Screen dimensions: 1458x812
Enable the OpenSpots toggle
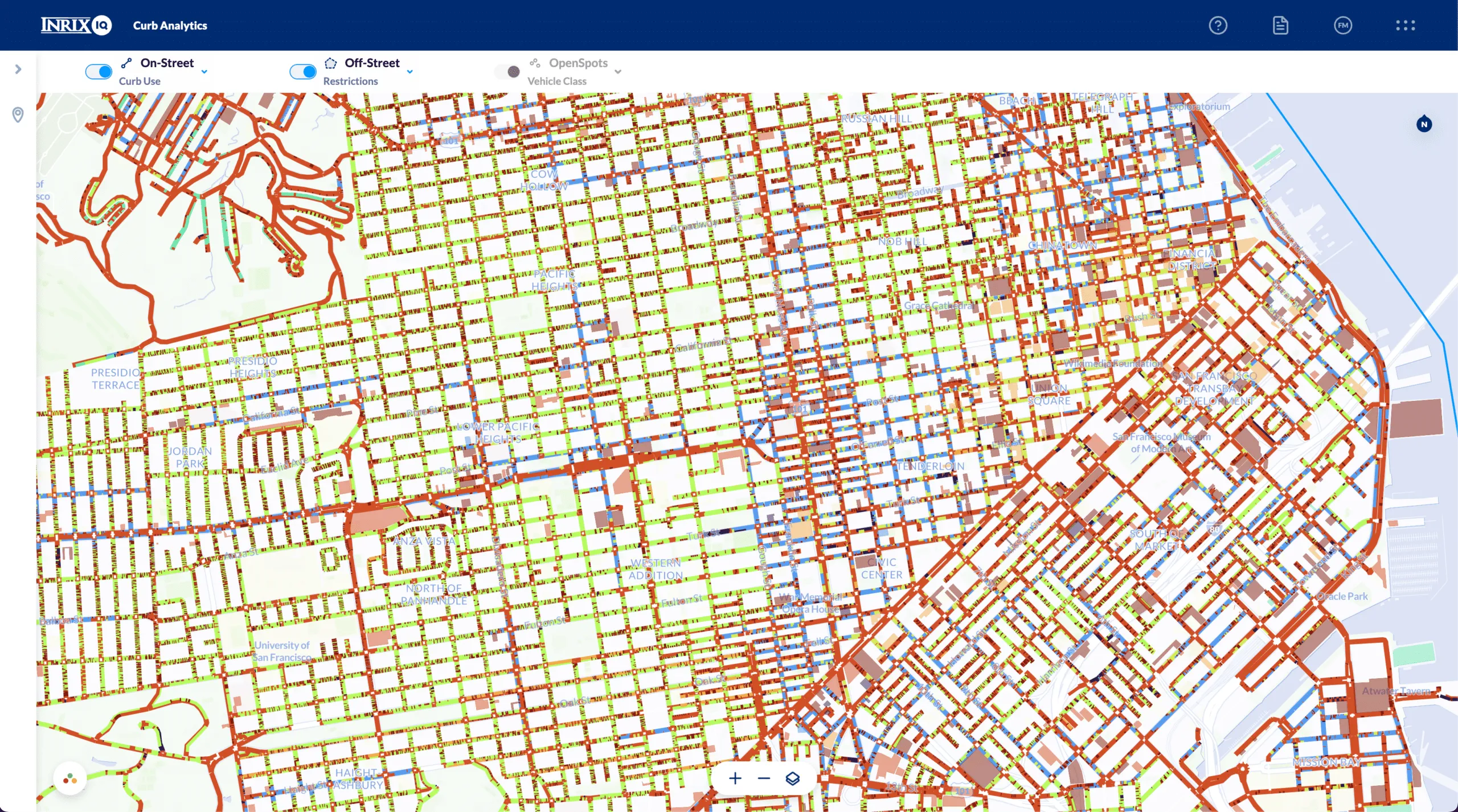(507, 72)
